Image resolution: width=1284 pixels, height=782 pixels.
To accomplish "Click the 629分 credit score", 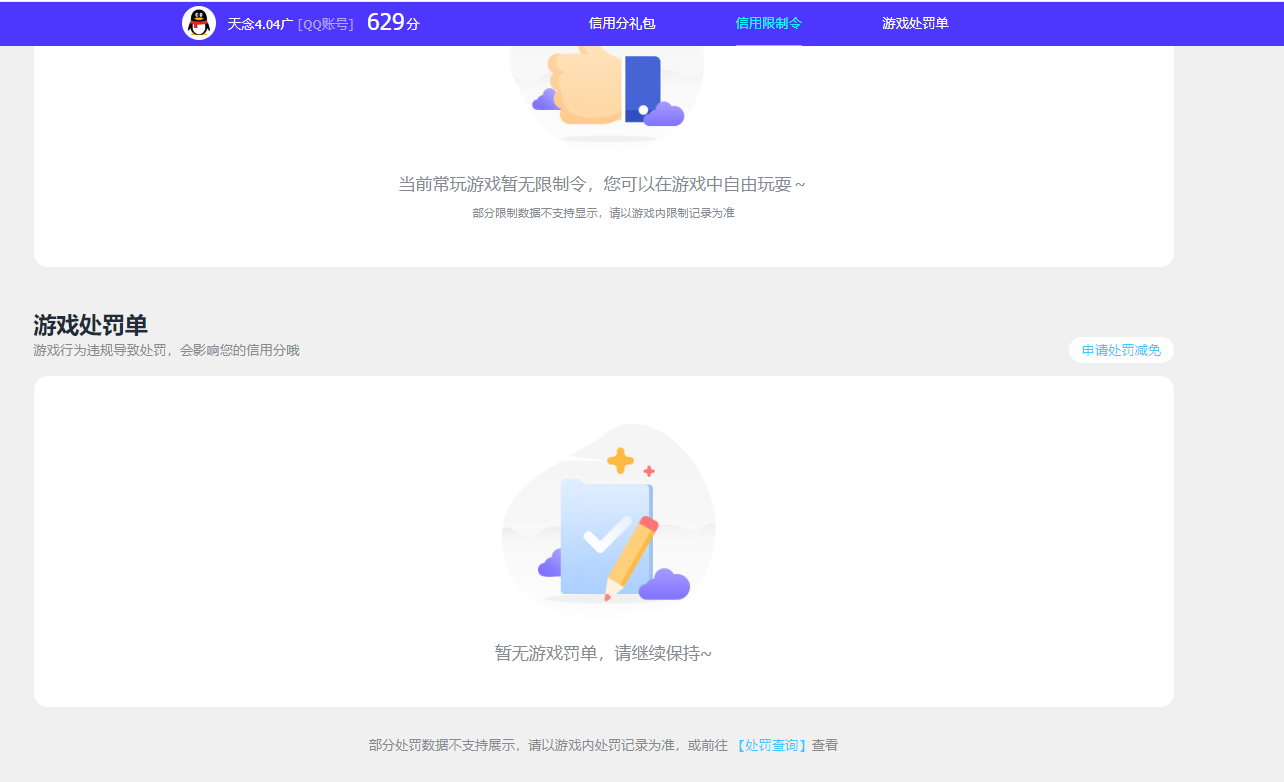I will point(390,20).
